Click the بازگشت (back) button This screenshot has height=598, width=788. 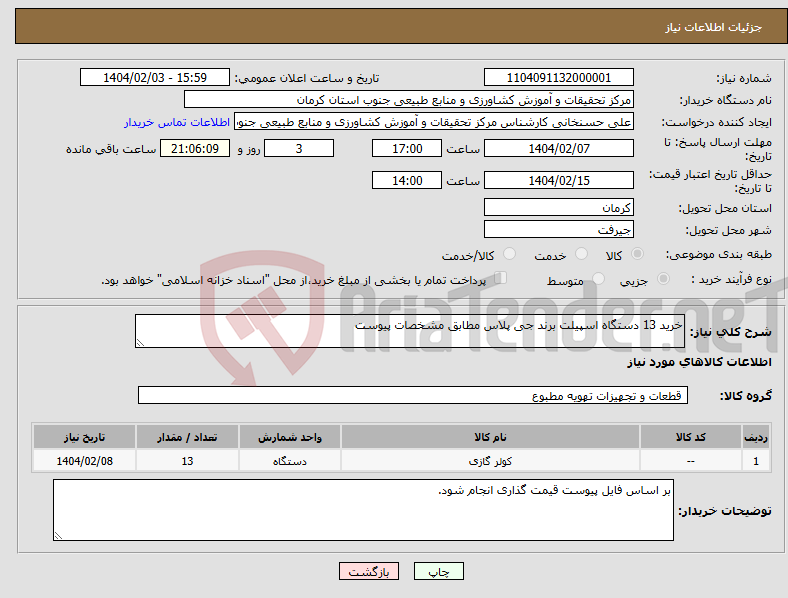coord(369,571)
